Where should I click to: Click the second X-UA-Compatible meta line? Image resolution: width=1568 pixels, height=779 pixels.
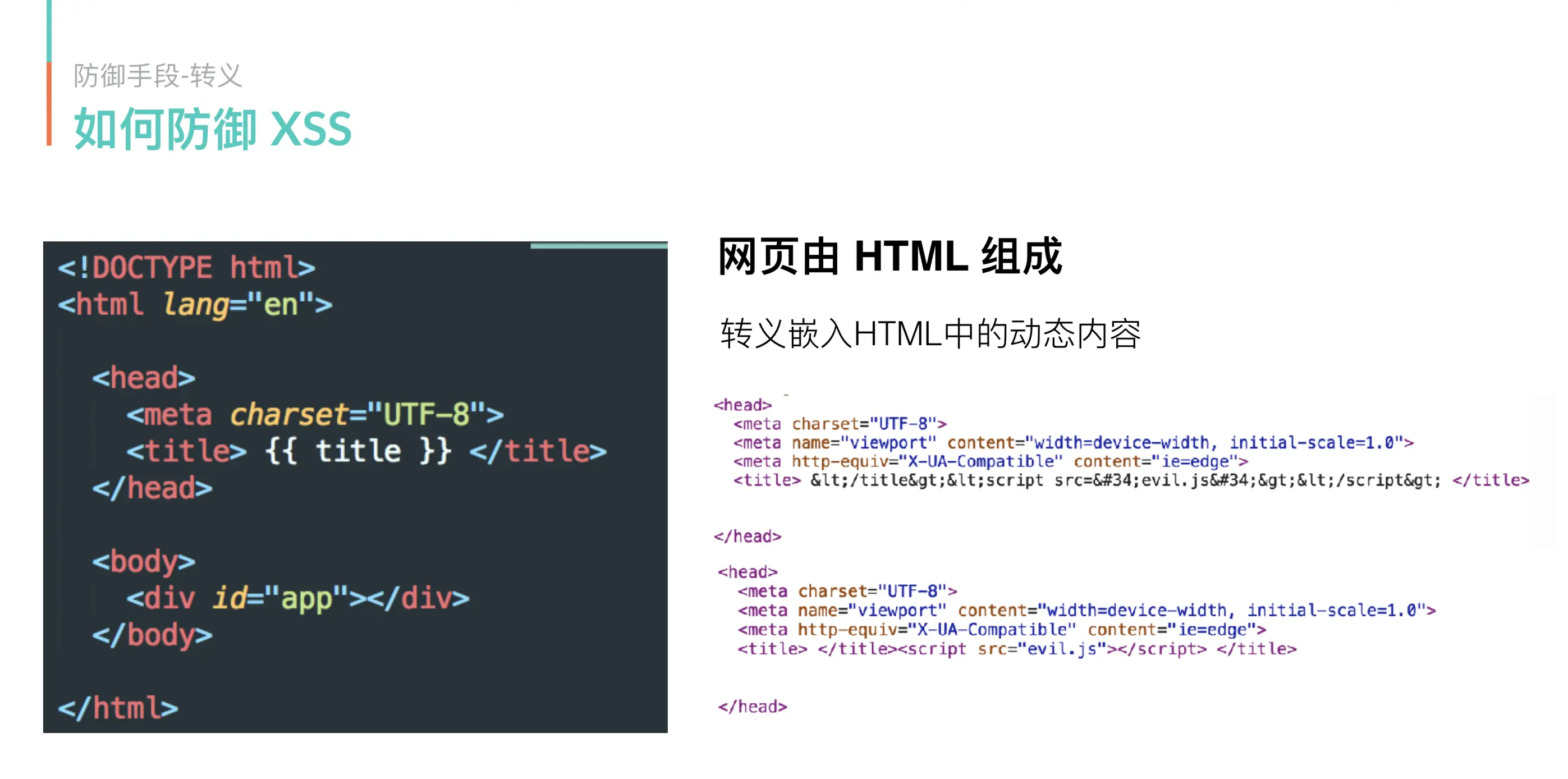point(1001,630)
